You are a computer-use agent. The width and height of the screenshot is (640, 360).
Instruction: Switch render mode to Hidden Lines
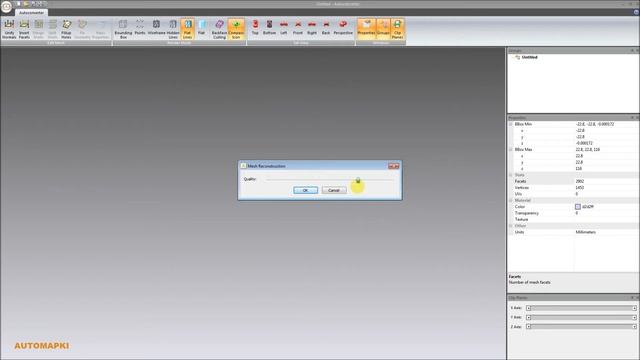(173, 29)
